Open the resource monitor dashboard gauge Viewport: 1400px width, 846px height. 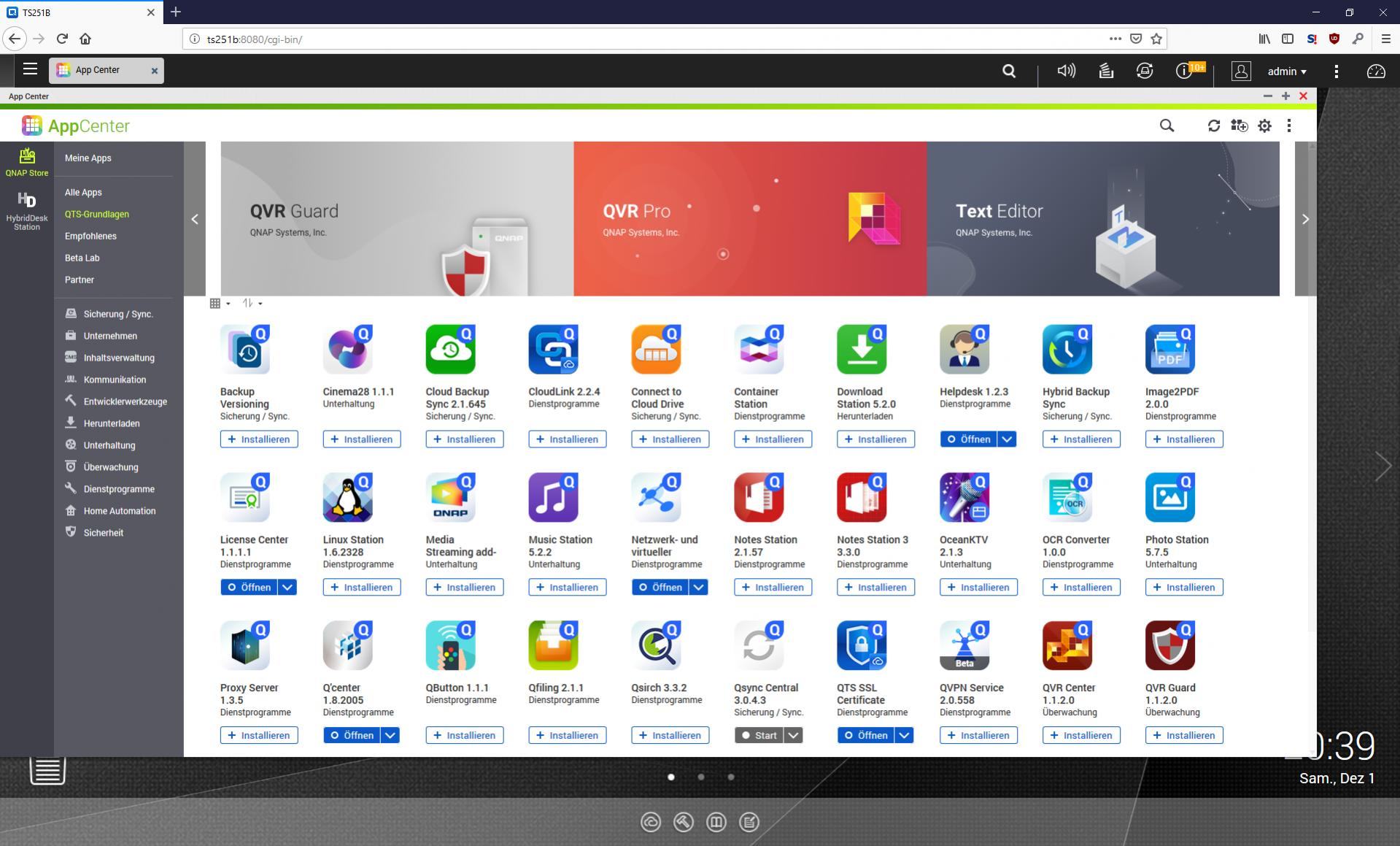point(1376,71)
